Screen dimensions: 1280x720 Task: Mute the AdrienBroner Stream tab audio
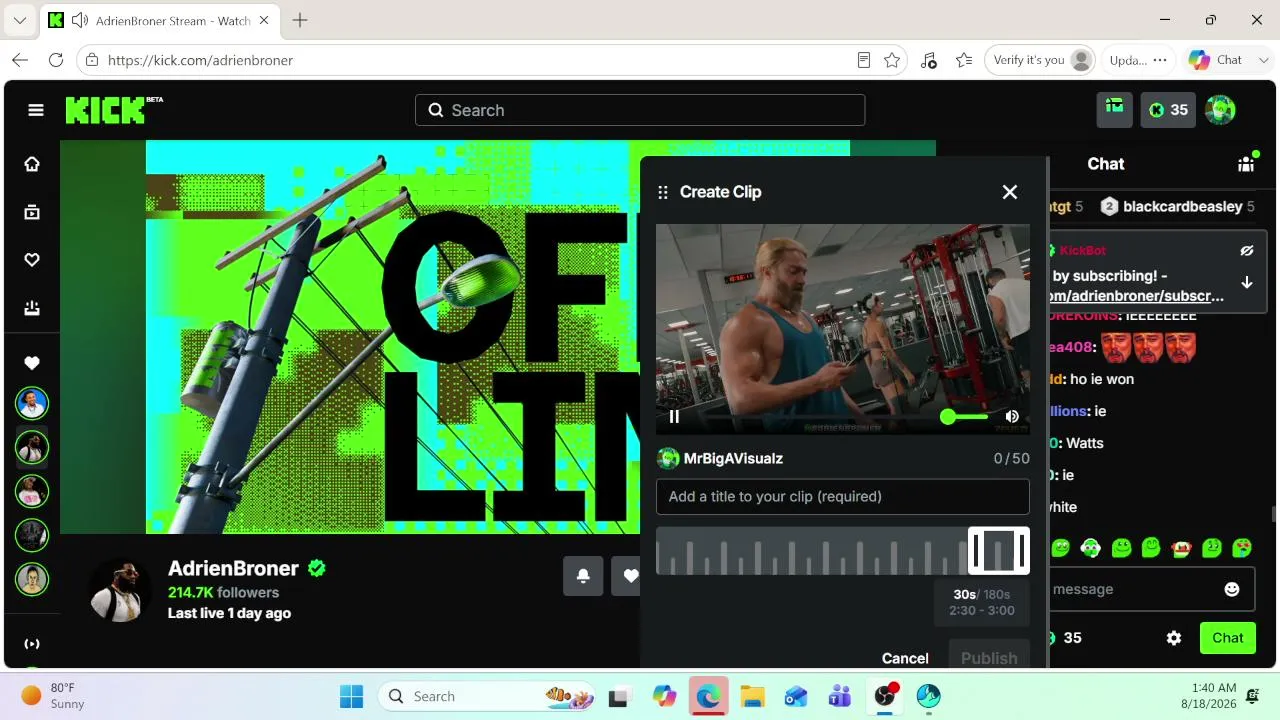click(x=80, y=20)
